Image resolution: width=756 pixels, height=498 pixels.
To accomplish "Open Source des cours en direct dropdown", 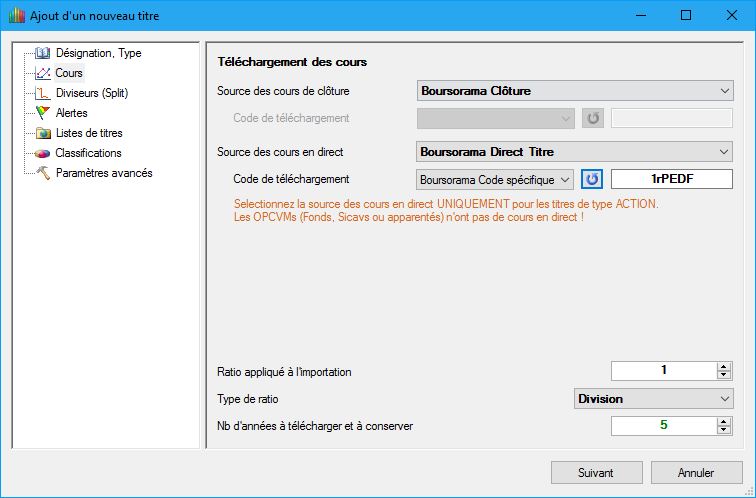I will coord(575,152).
